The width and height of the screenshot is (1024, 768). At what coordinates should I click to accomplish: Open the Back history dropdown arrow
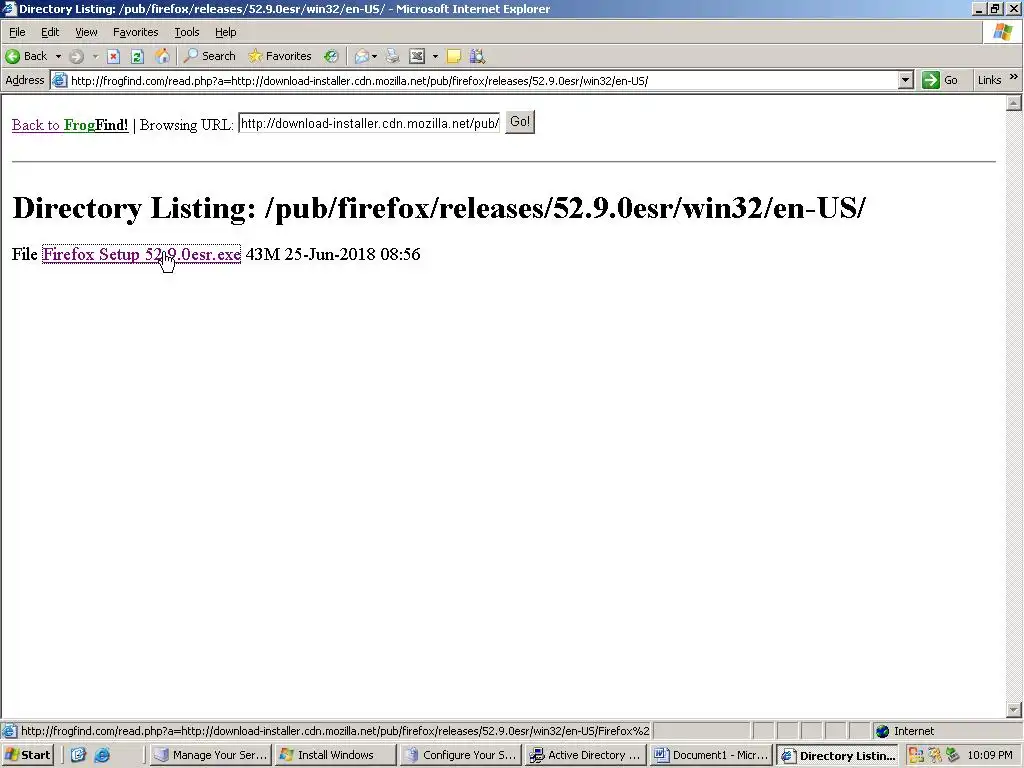coord(58,56)
